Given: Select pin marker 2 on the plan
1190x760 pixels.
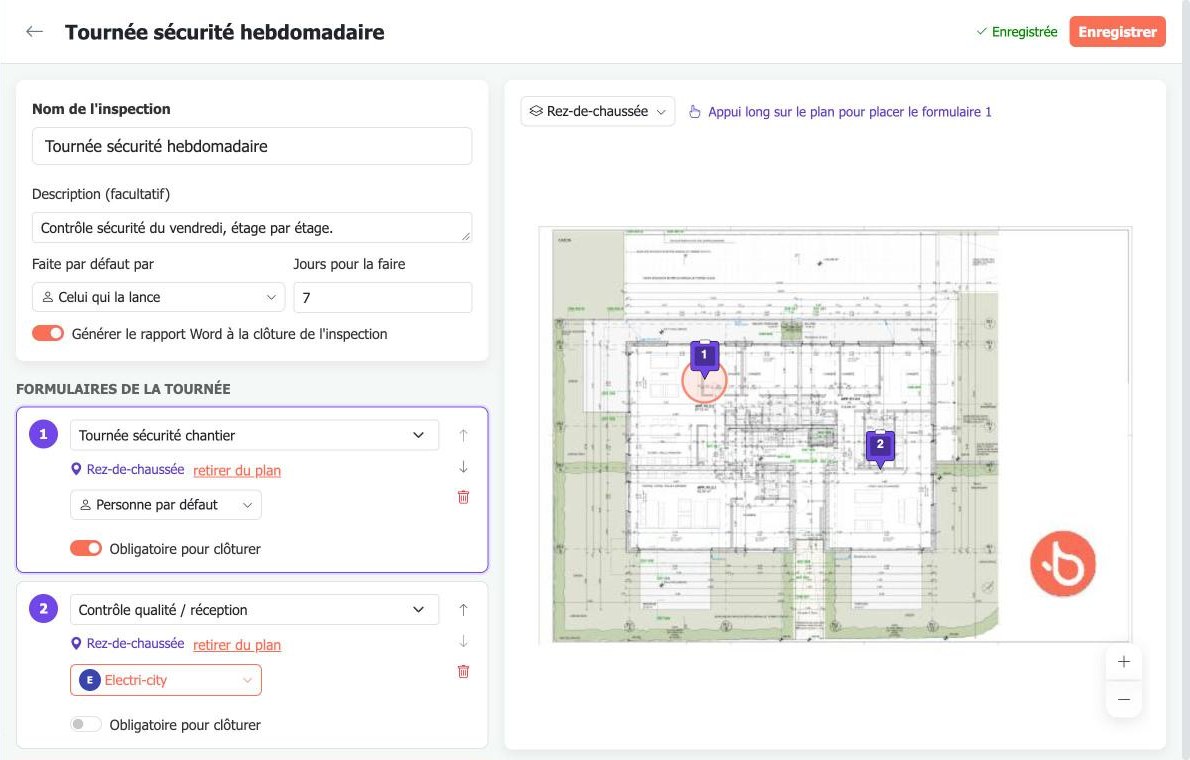Looking at the screenshot, I should [880, 447].
